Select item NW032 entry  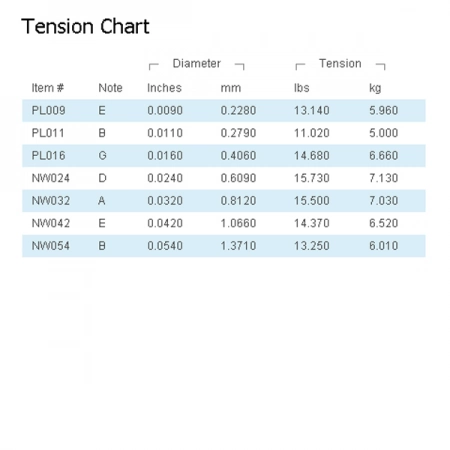[51, 201]
